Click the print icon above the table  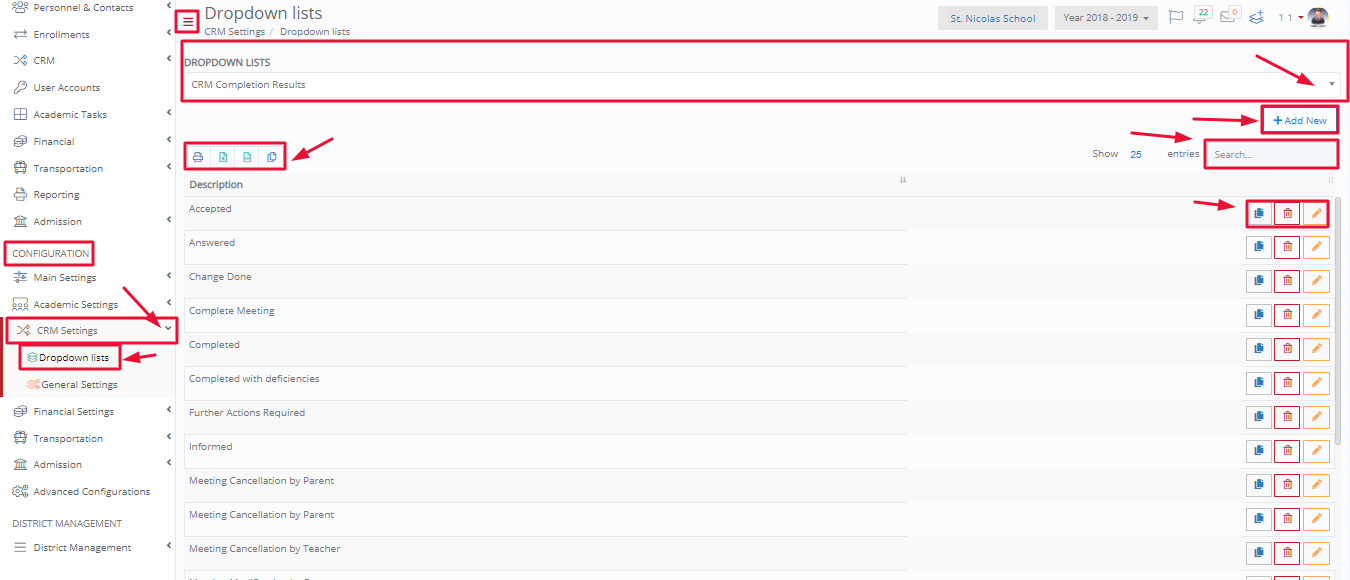click(198, 157)
